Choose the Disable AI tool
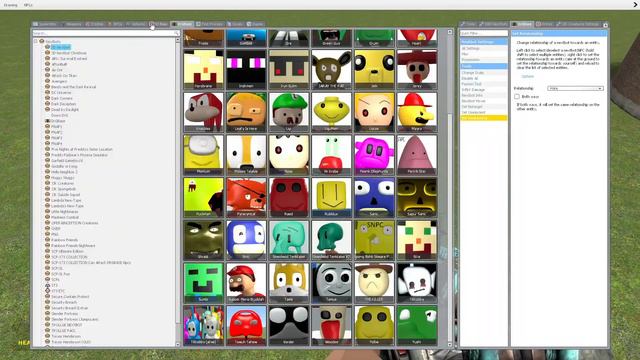The height and width of the screenshot is (360, 640). (x=484, y=78)
